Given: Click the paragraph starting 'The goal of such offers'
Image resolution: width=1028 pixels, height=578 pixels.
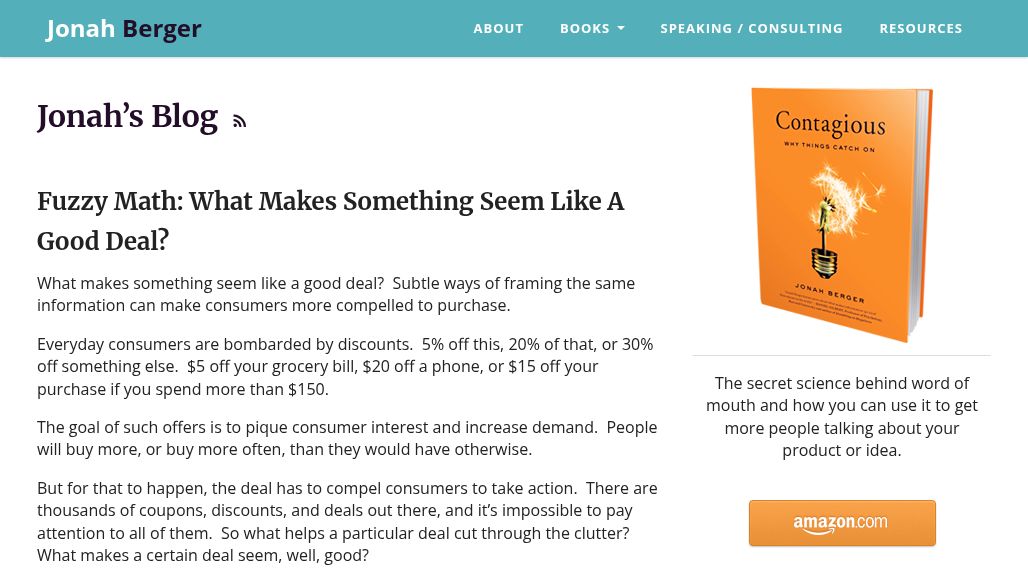Looking at the screenshot, I should [347, 438].
